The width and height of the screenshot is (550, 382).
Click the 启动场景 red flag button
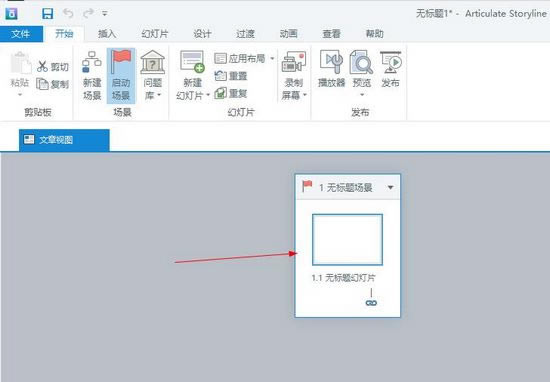pos(121,75)
